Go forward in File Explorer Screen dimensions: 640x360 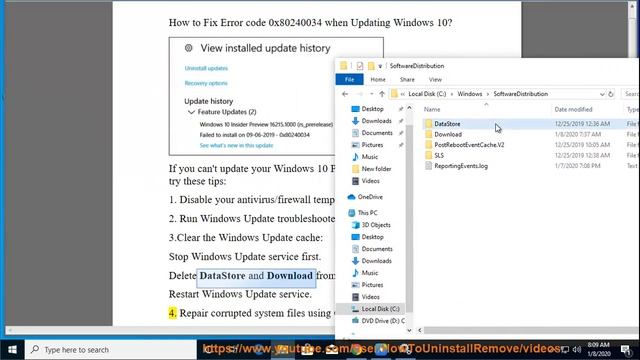[x=360, y=94]
